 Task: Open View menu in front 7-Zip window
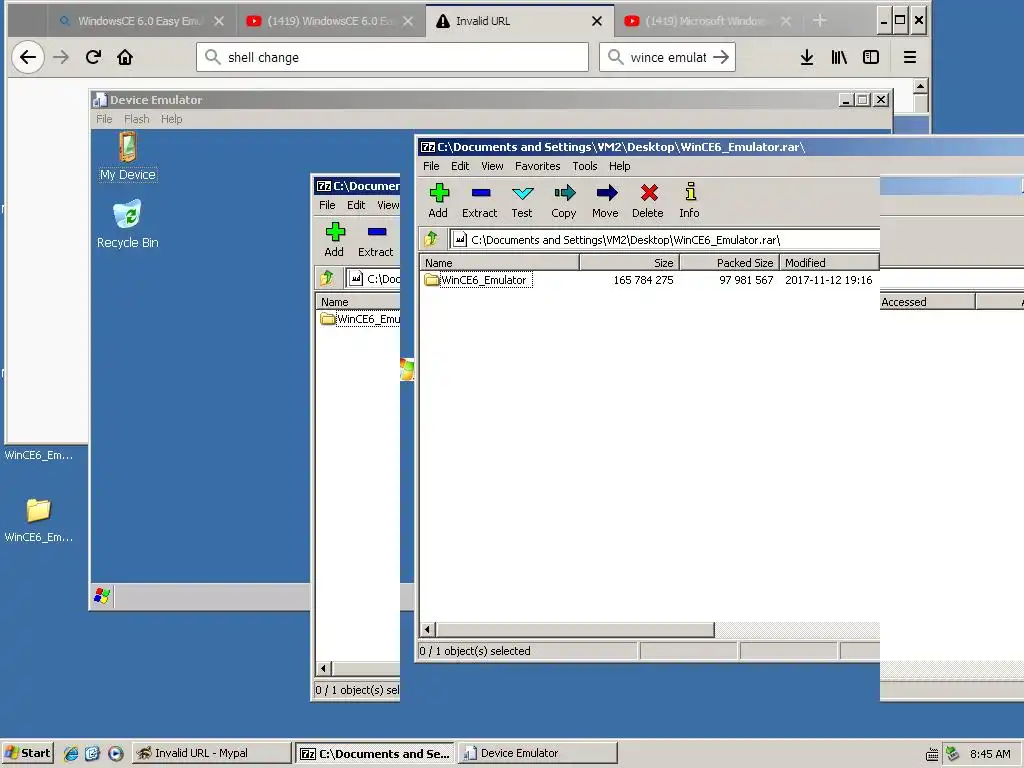pos(492,166)
